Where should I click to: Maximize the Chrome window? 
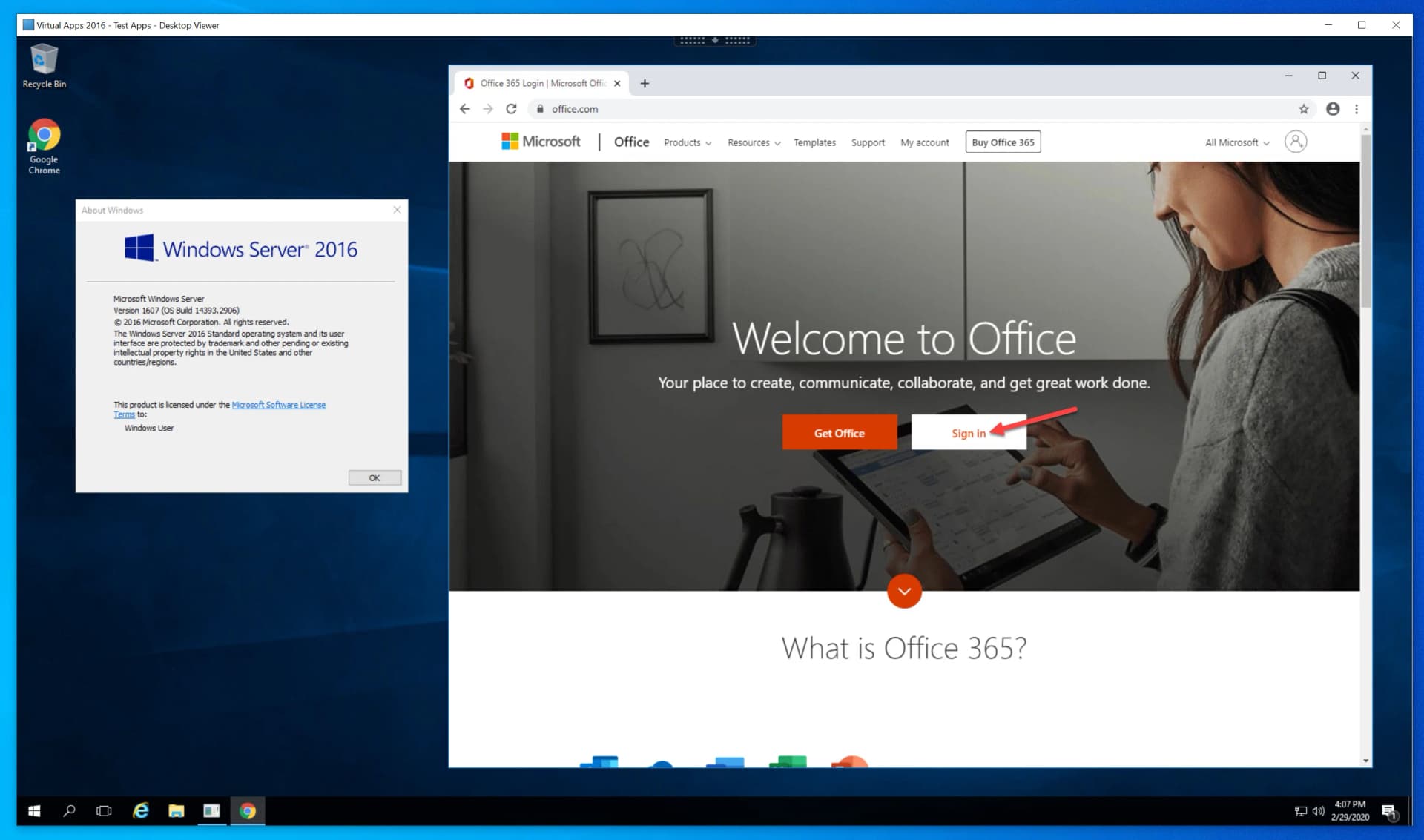(1322, 76)
